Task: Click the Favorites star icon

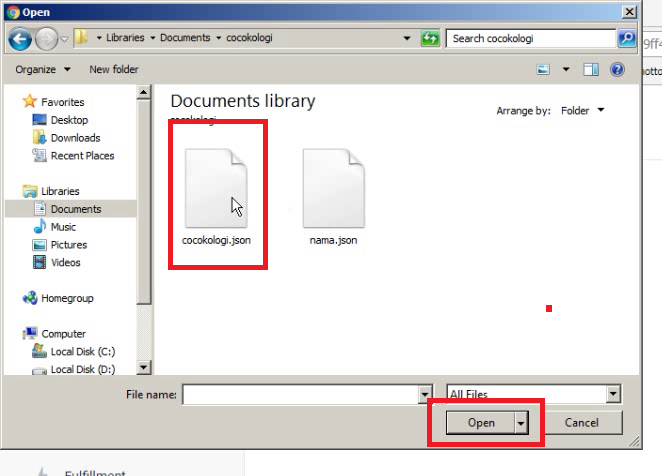Action: click(x=30, y=101)
